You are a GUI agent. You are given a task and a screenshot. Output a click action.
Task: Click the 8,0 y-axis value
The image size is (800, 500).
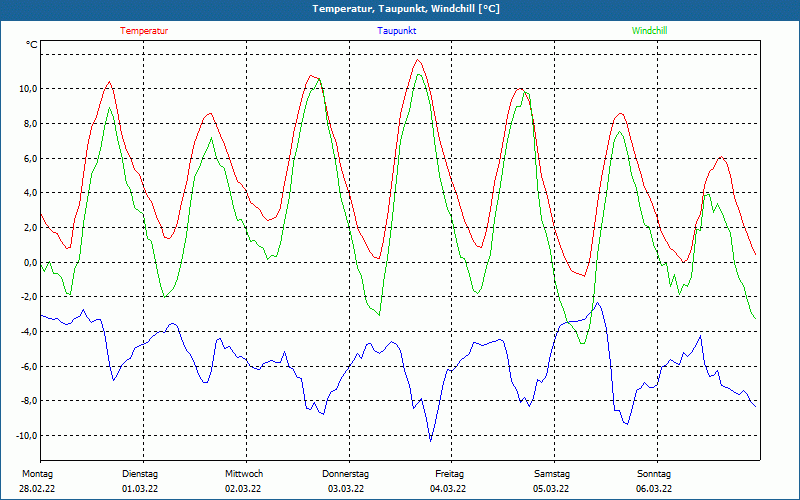[30, 123]
